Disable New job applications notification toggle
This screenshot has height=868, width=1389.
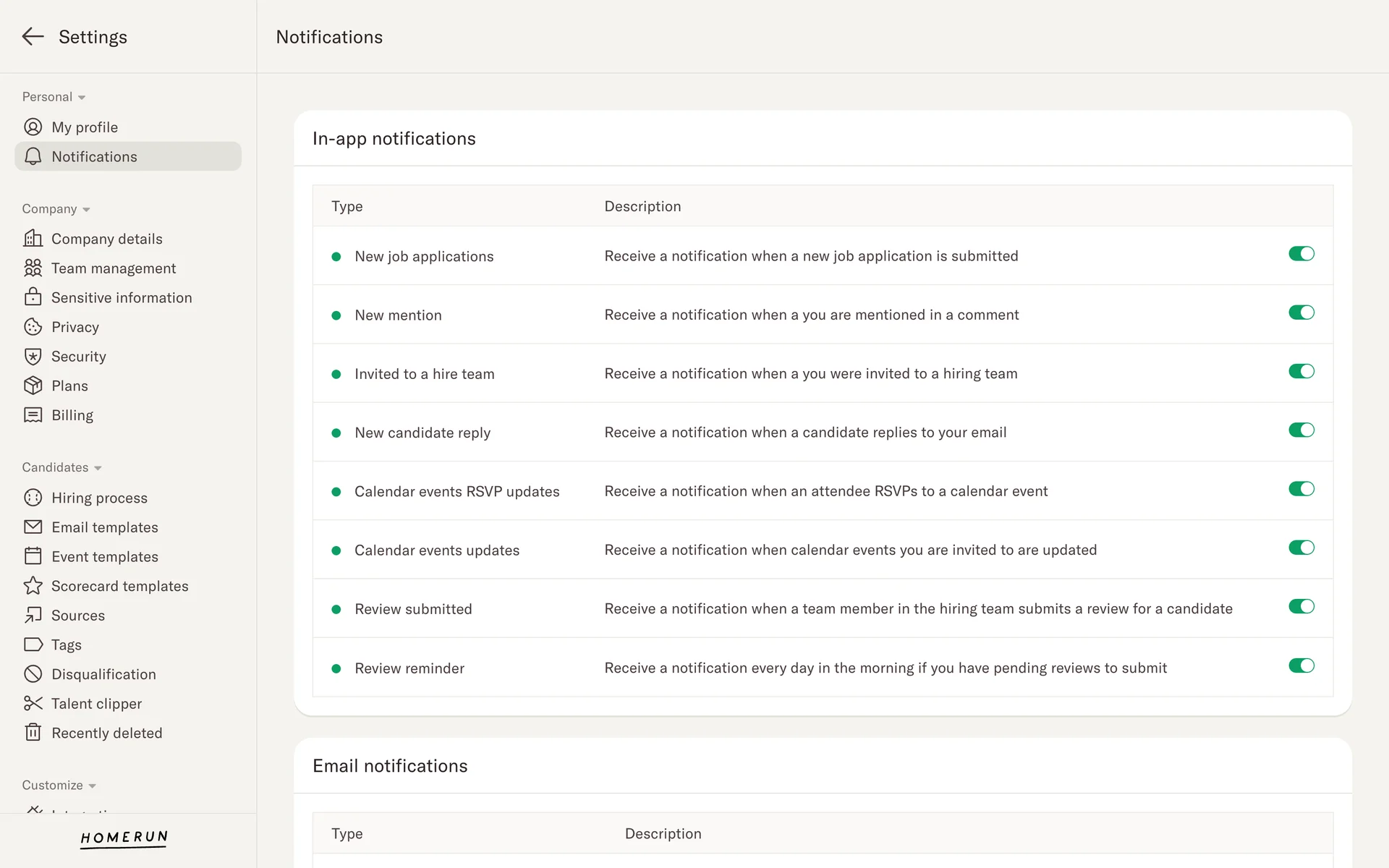click(1301, 254)
